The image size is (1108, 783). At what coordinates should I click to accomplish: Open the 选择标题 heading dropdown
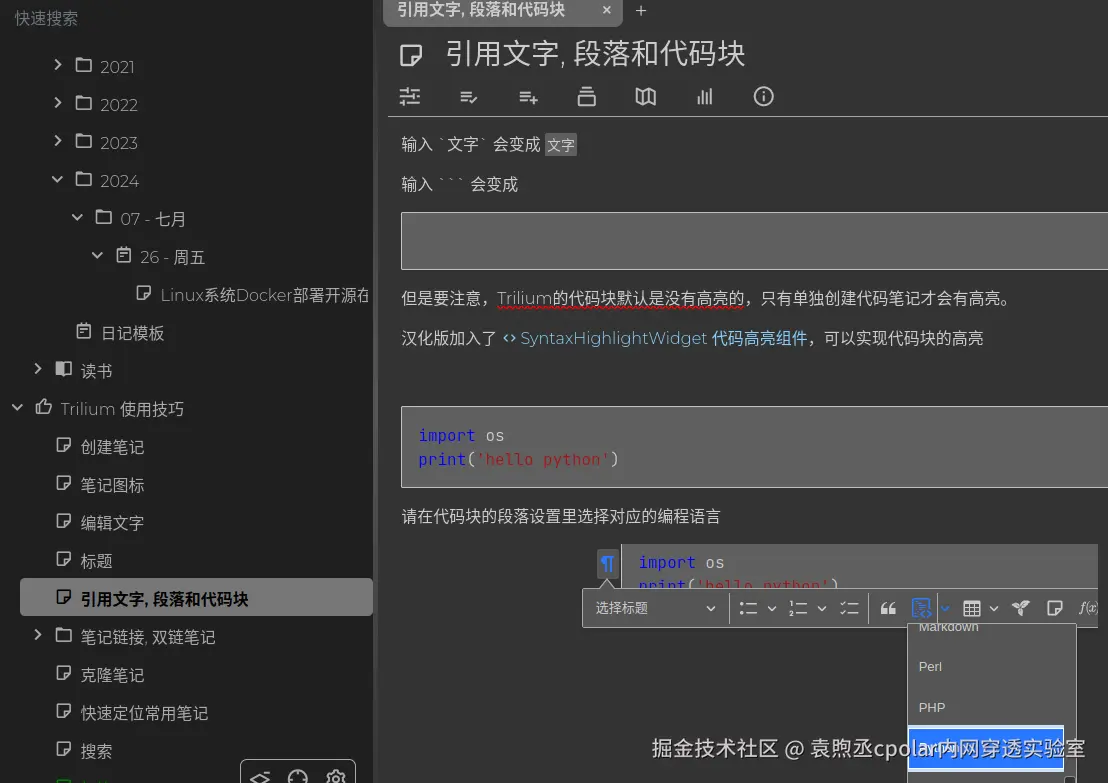(655, 607)
